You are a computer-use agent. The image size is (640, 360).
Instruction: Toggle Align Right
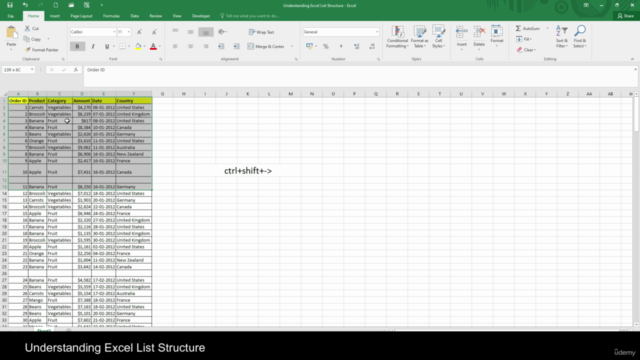coord(206,47)
